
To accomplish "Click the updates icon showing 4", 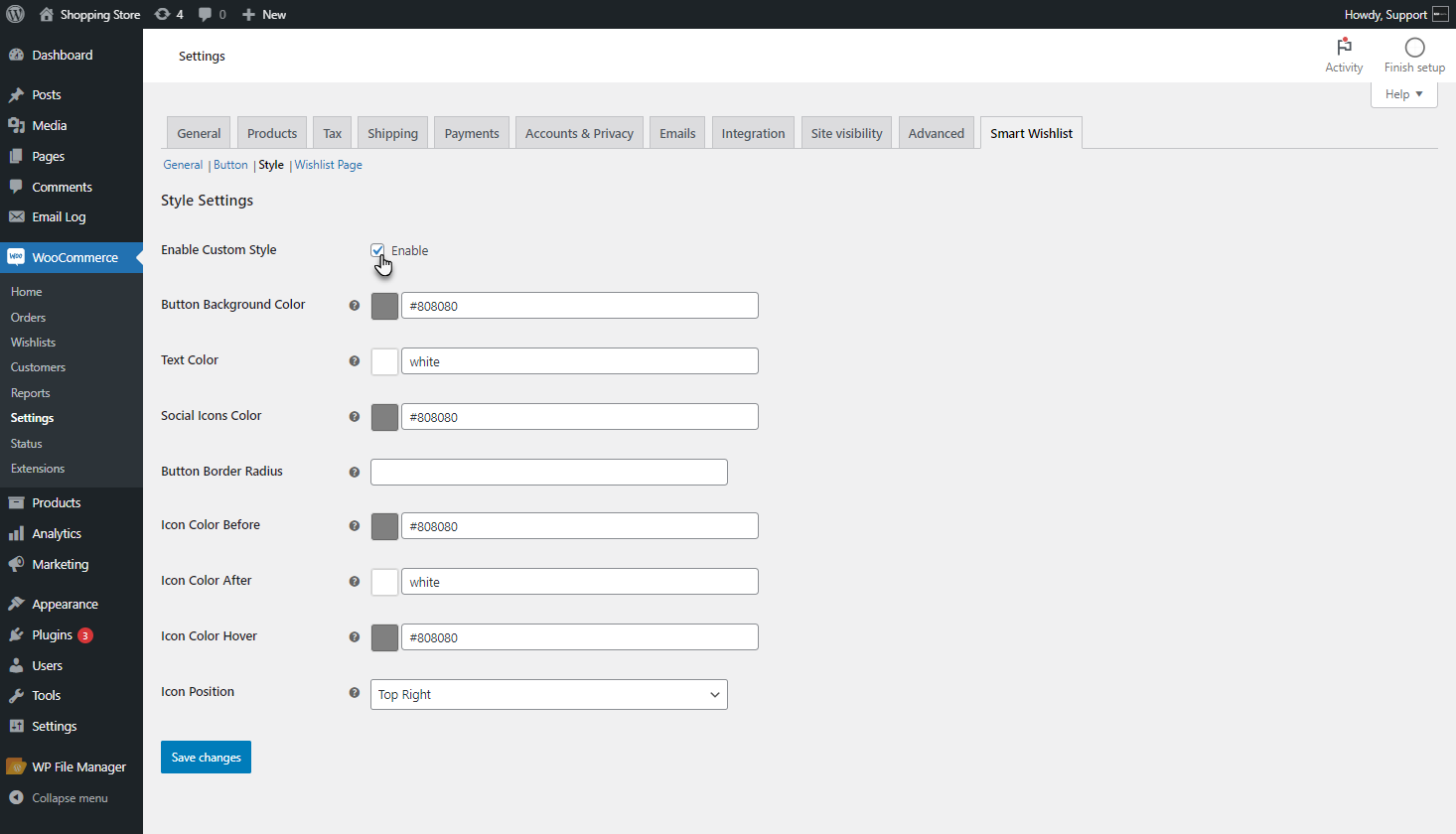I will click(x=163, y=14).
